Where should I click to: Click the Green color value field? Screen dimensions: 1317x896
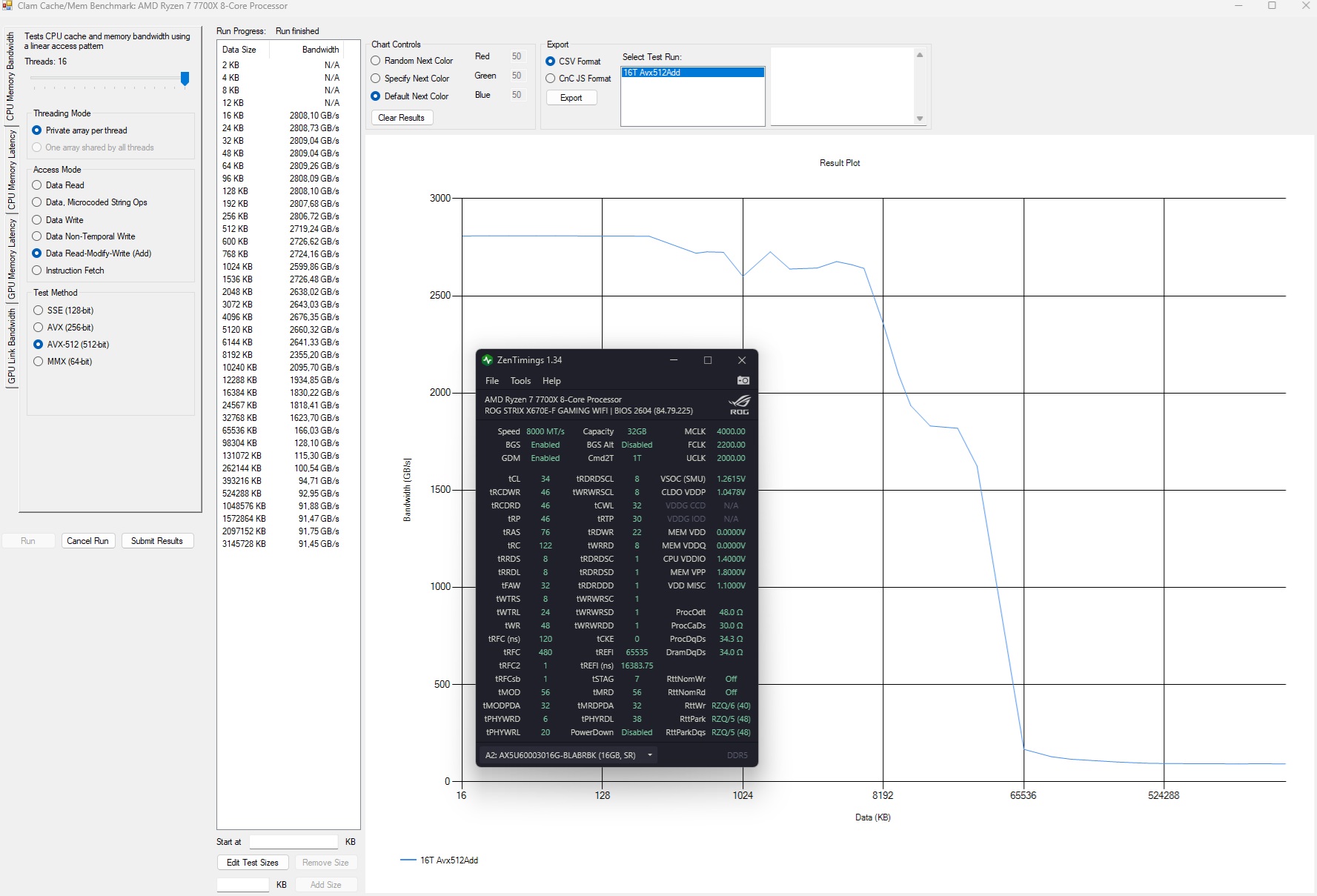coord(517,76)
